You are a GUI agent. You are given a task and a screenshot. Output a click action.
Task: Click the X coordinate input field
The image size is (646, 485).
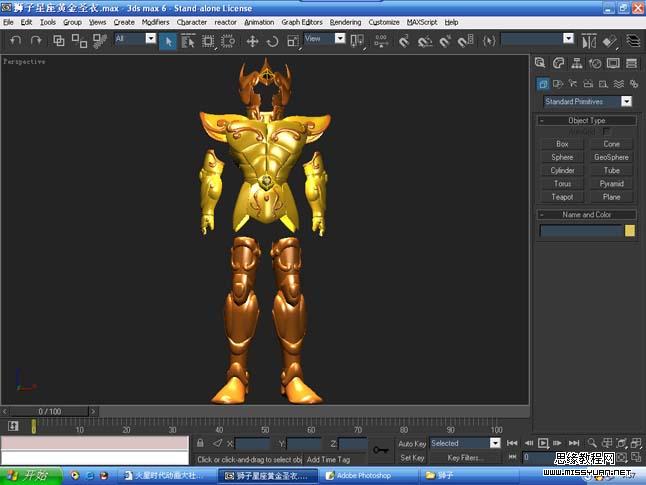(252, 443)
